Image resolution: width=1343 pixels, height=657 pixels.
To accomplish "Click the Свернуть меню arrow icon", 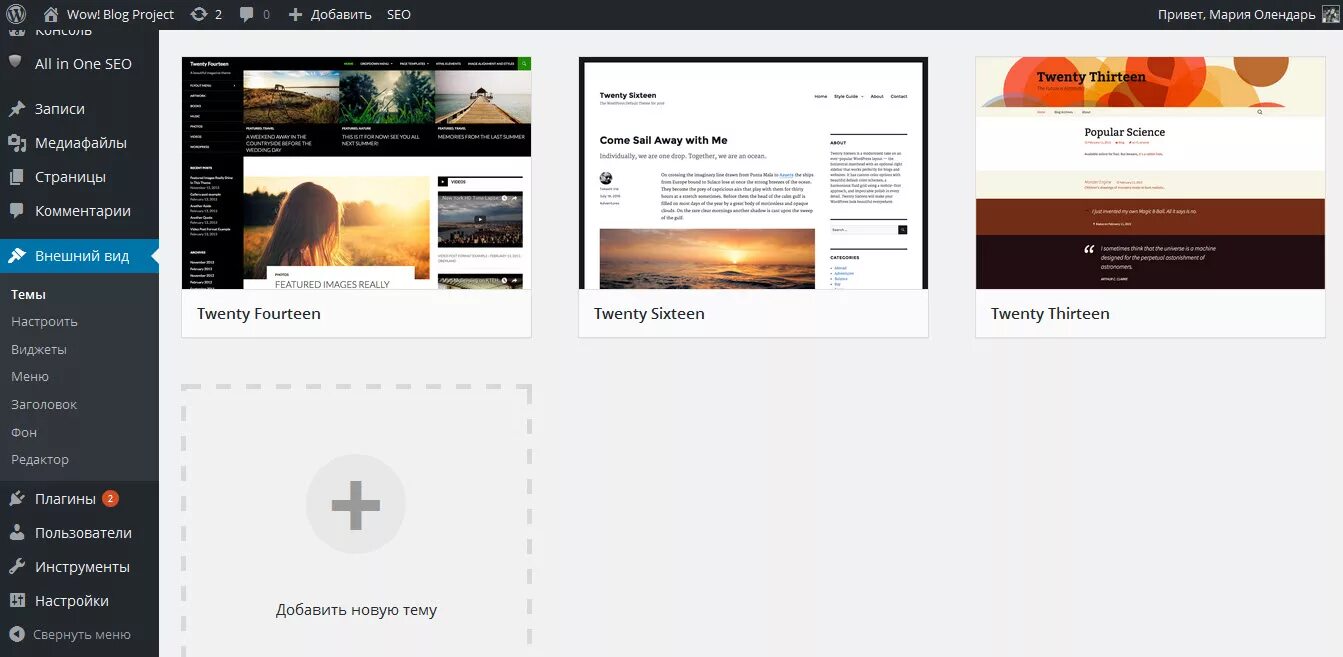I will (16, 634).
